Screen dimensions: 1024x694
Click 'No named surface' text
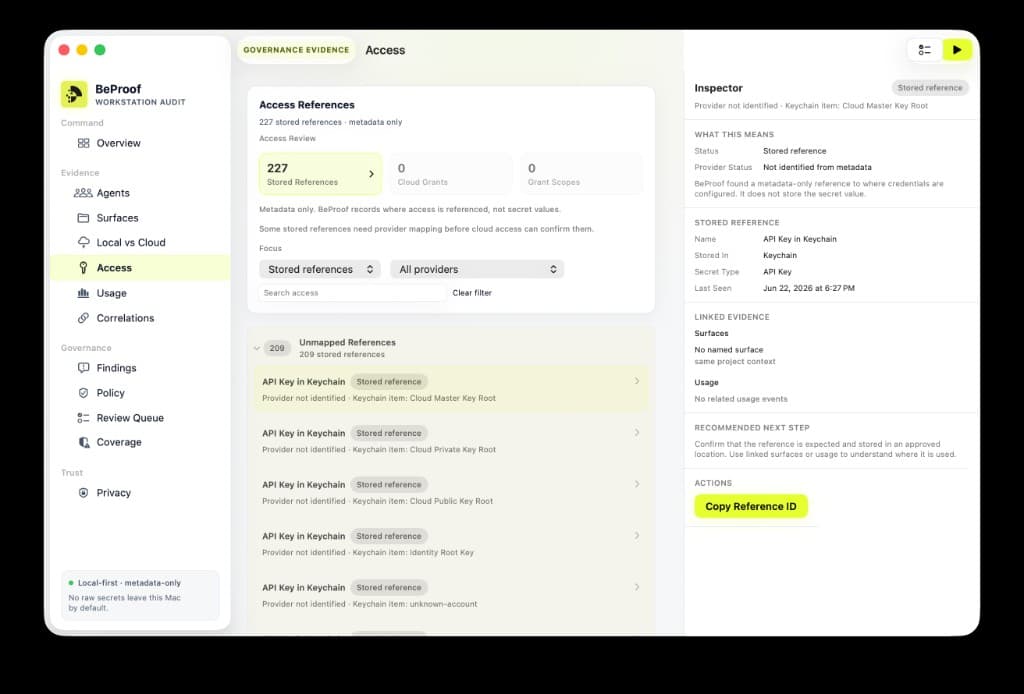coord(728,349)
